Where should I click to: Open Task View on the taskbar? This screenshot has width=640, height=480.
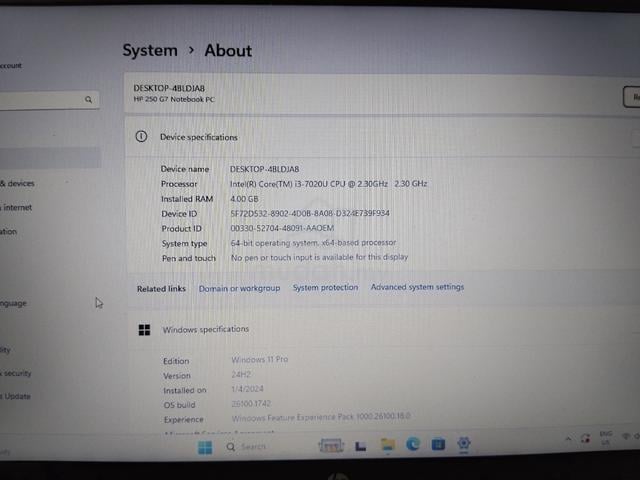pyautogui.click(x=360, y=446)
